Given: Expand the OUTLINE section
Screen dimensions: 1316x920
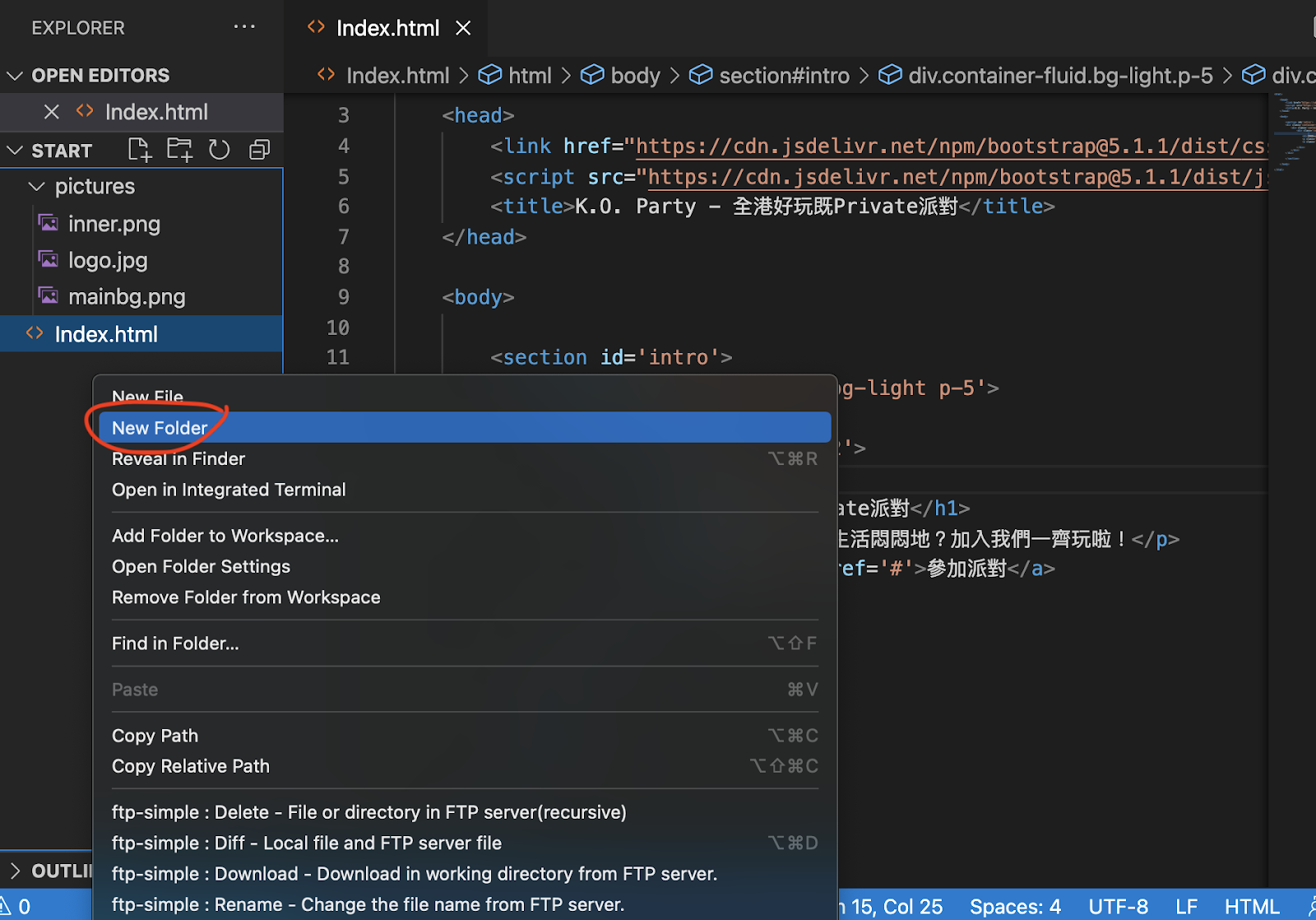Looking at the screenshot, I should pyautogui.click(x=14, y=871).
